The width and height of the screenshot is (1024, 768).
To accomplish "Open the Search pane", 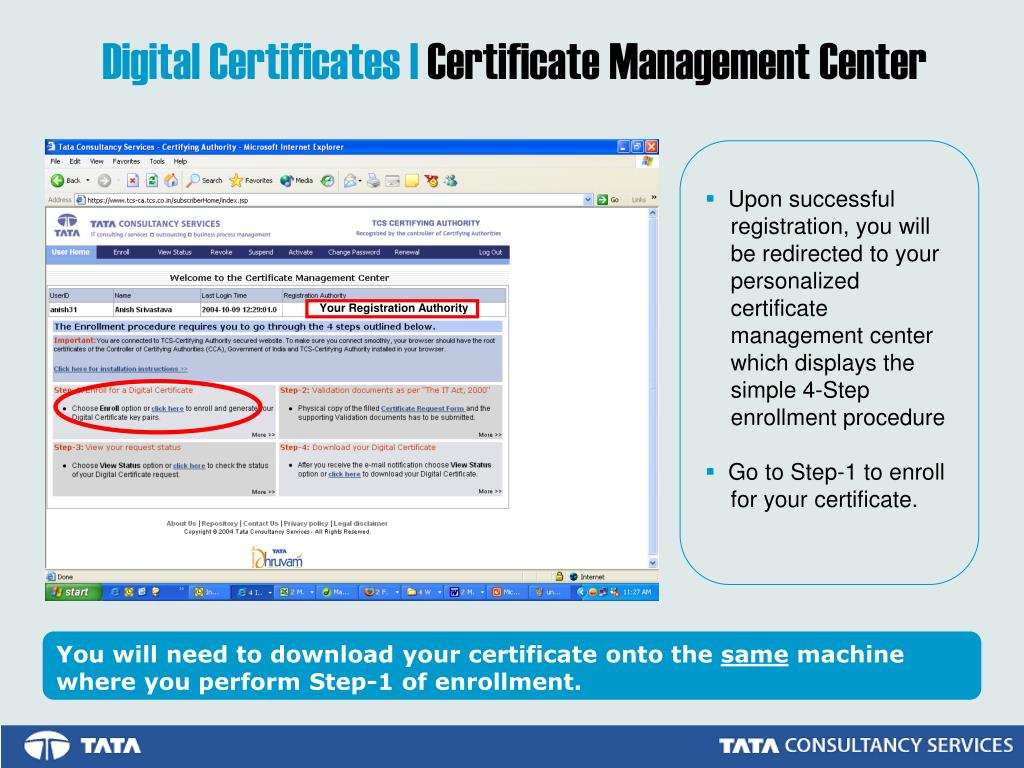I will pos(204,180).
